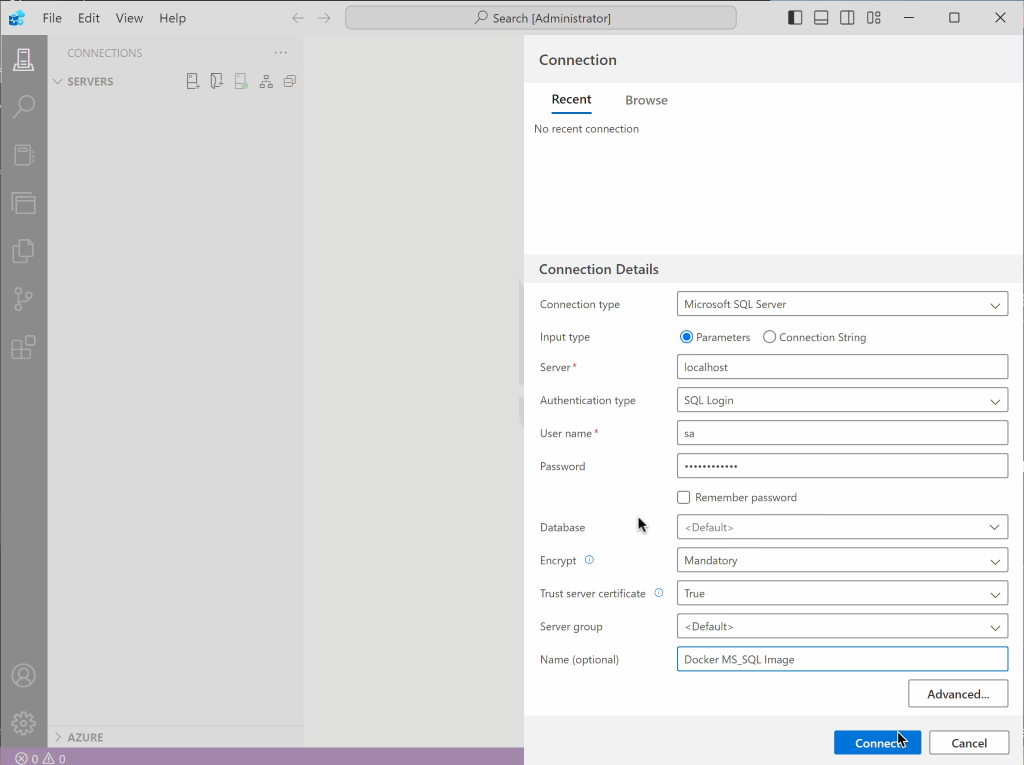Switch to the Recent tab
Screen dimensions: 1024x765
point(571,99)
